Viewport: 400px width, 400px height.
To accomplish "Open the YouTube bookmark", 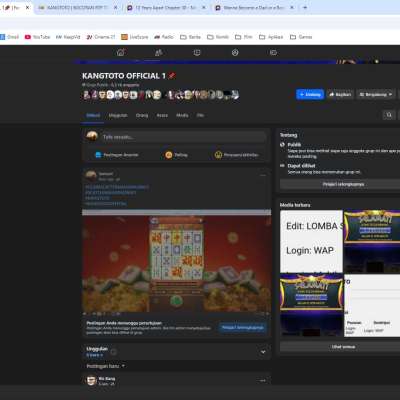I will click(x=38, y=37).
